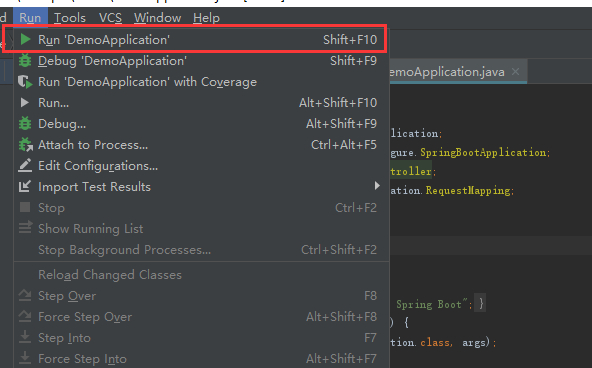
Task: Click the green bug icon beside Debug 'DemoApplication'
Action: 25,60
